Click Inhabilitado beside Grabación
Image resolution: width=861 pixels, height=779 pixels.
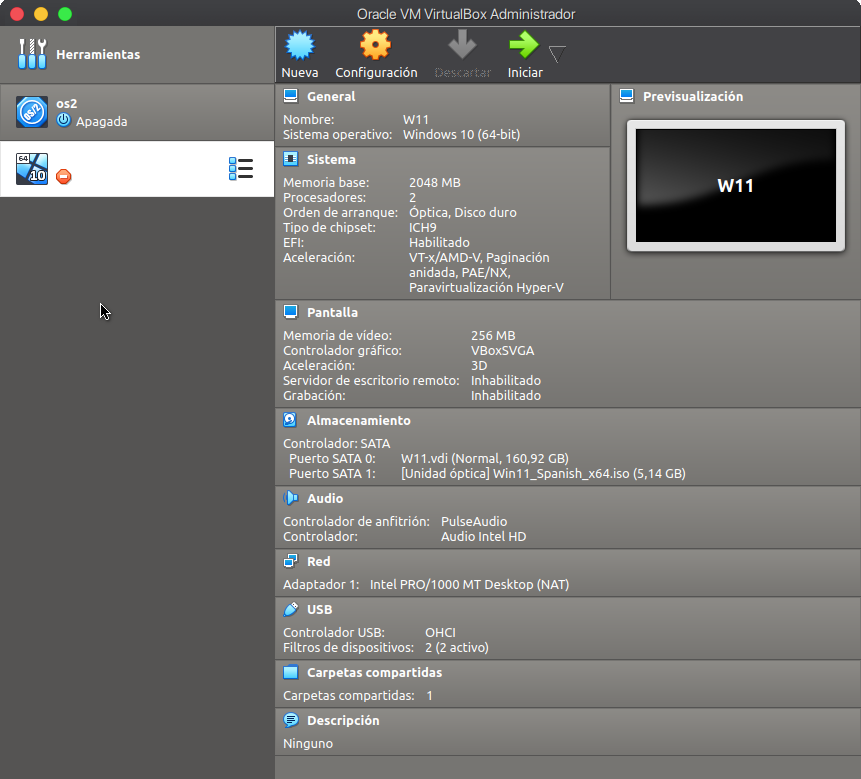point(506,396)
